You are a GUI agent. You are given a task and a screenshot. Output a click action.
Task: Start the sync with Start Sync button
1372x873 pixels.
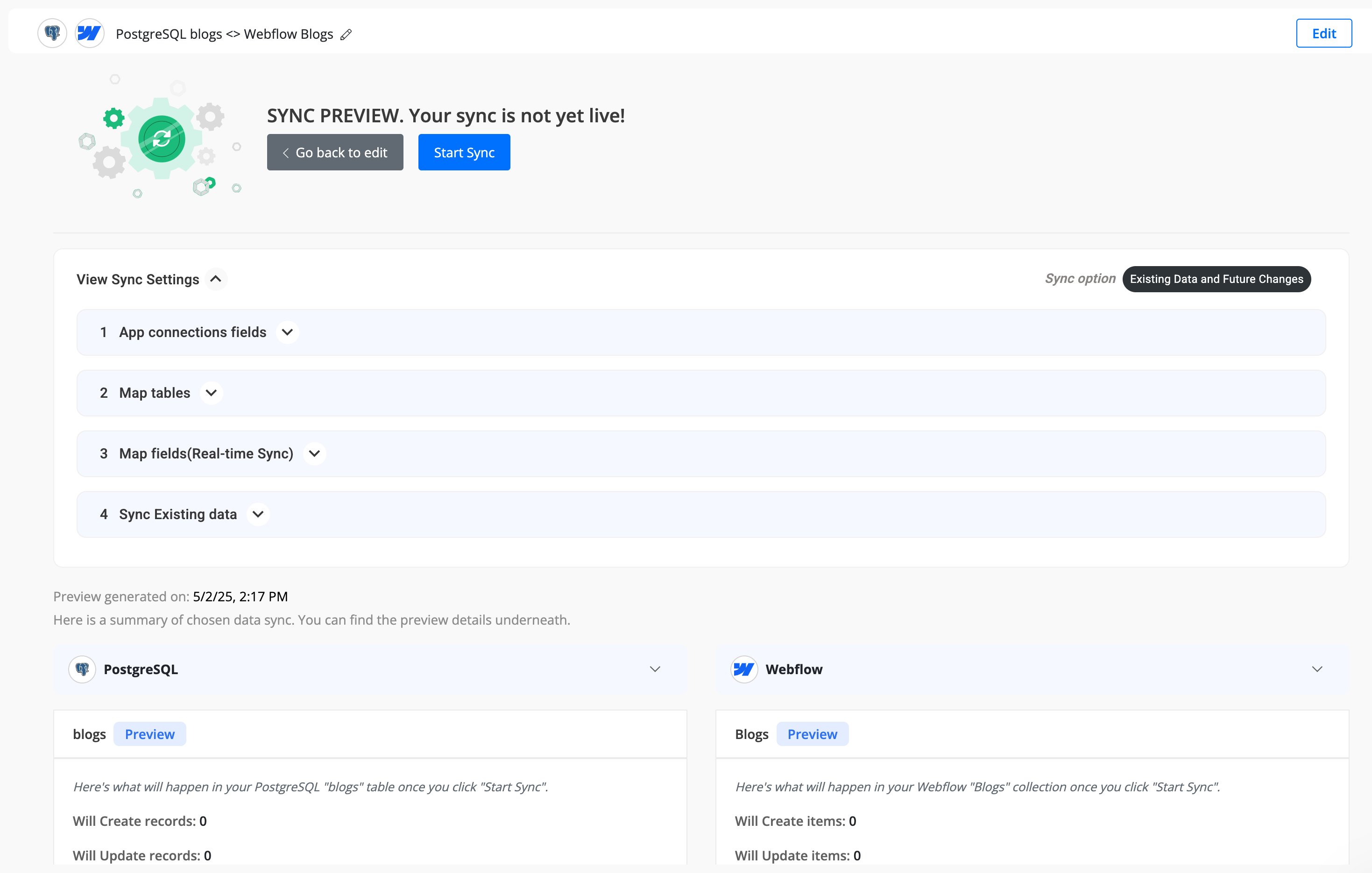click(x=464, y=152)
